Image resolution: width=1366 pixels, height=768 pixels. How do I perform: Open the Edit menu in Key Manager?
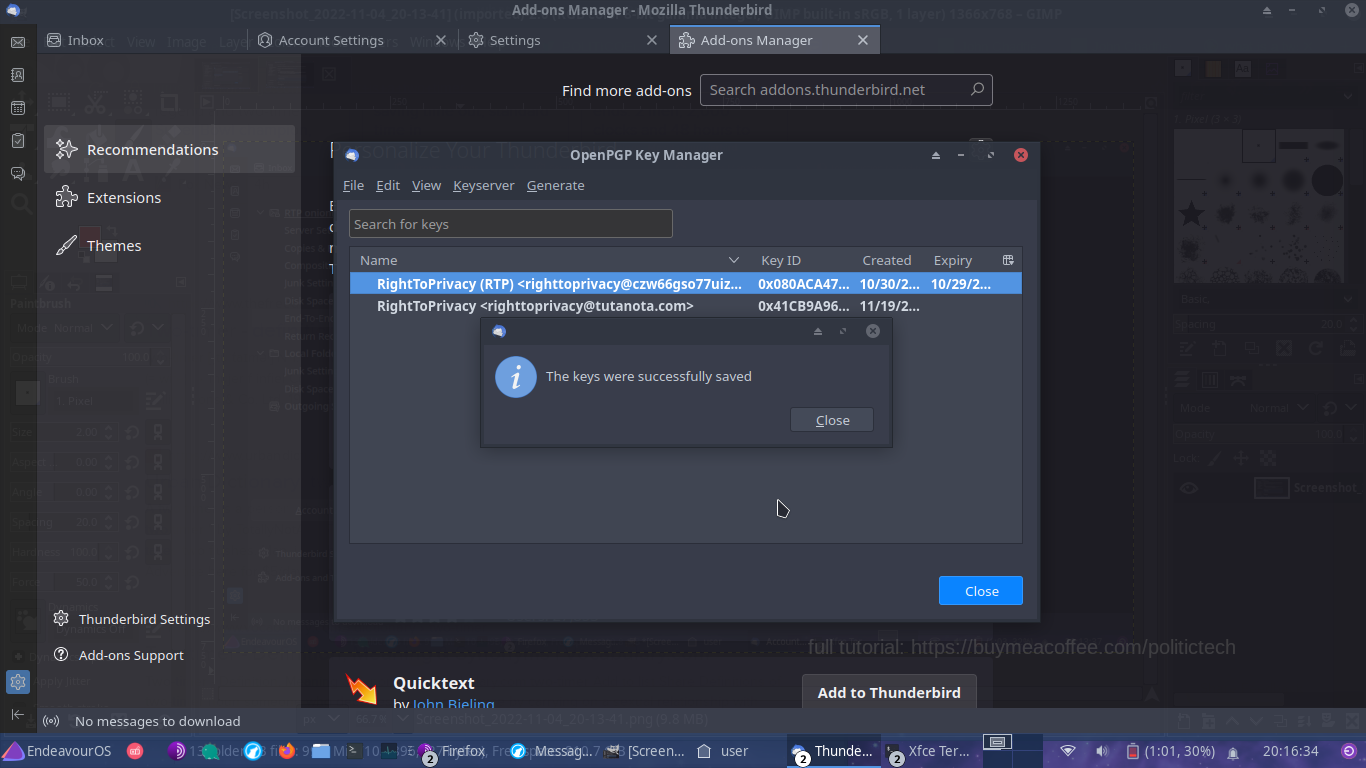pos(388,185)
